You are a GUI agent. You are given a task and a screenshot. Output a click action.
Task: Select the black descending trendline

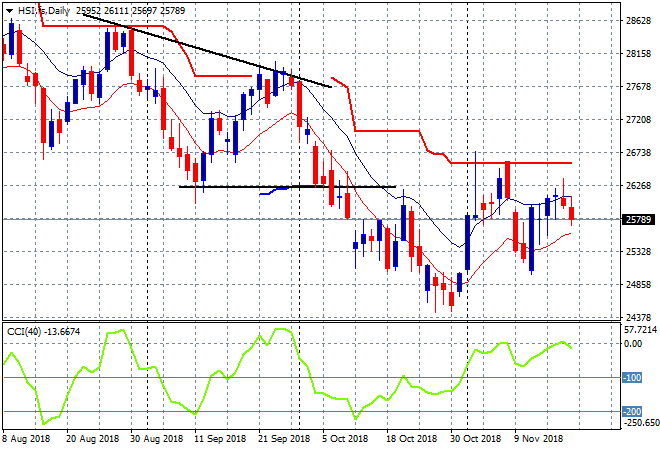[x=208, y=51]
